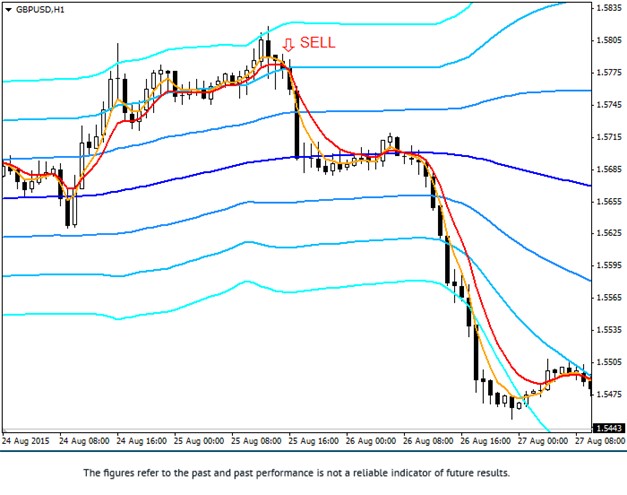Select price axis label 1.5655
Viewport: 627px width, 495px height.
tap(609, 202)
